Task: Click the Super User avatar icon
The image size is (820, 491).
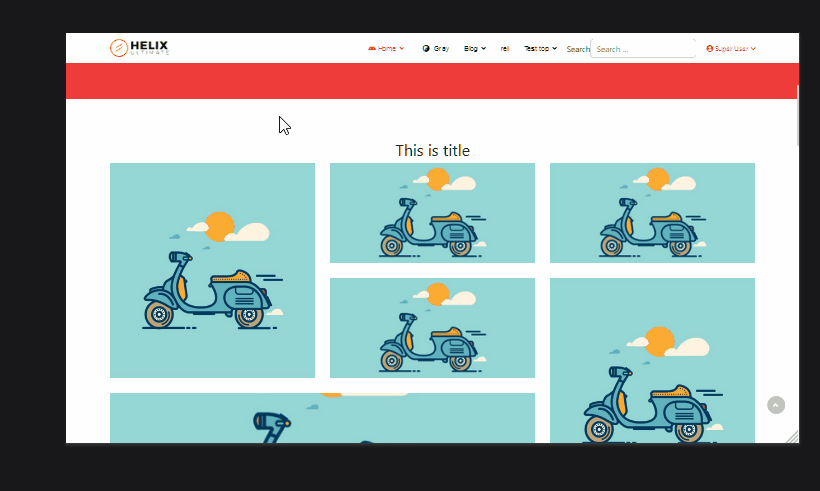Action: coord(710,48)
